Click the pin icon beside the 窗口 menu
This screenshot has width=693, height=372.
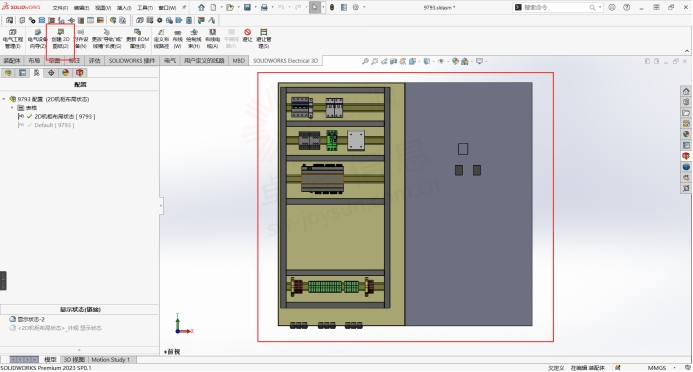(x=184, y=7)
